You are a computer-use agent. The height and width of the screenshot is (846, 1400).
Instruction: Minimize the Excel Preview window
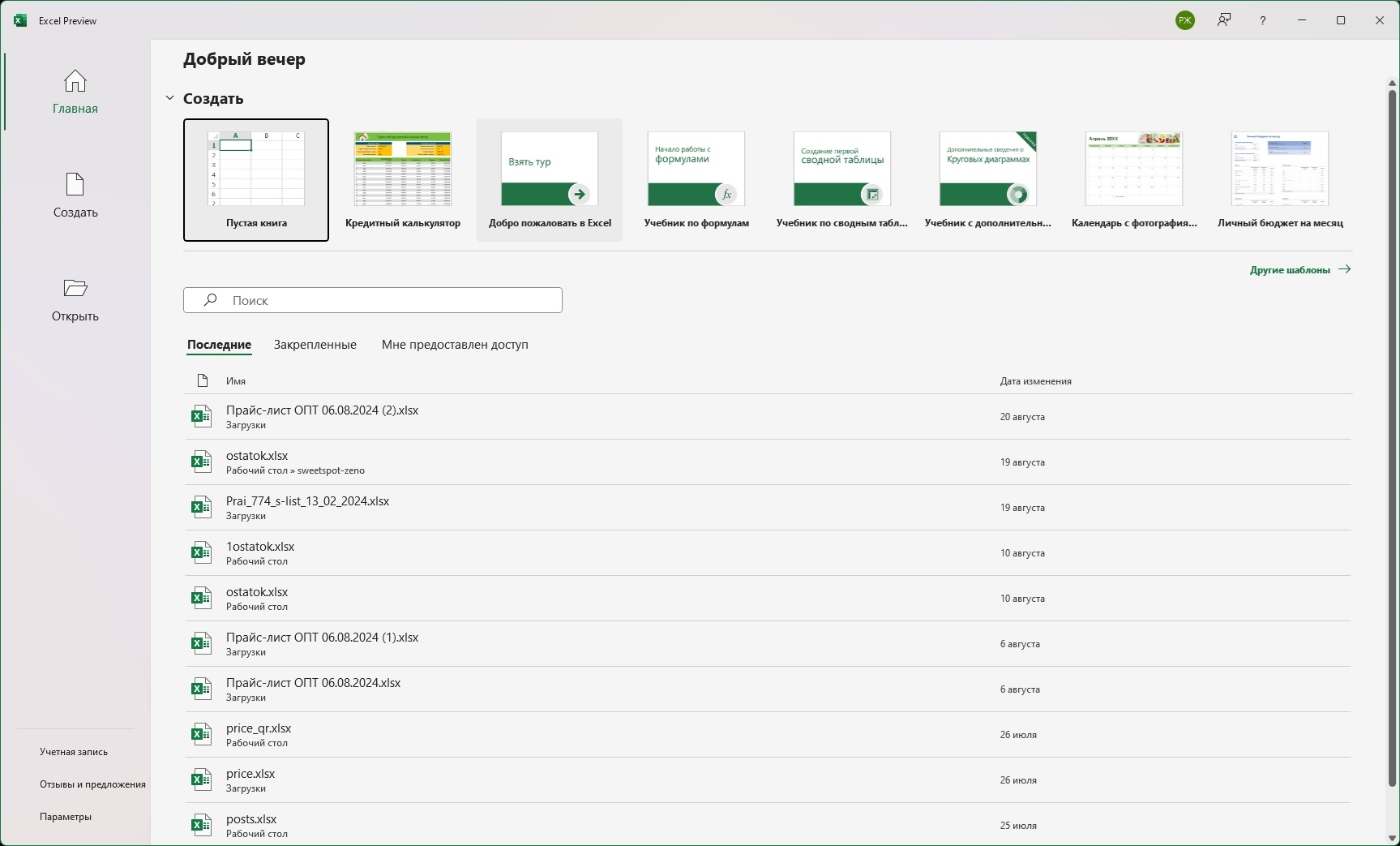(1302, 20)
